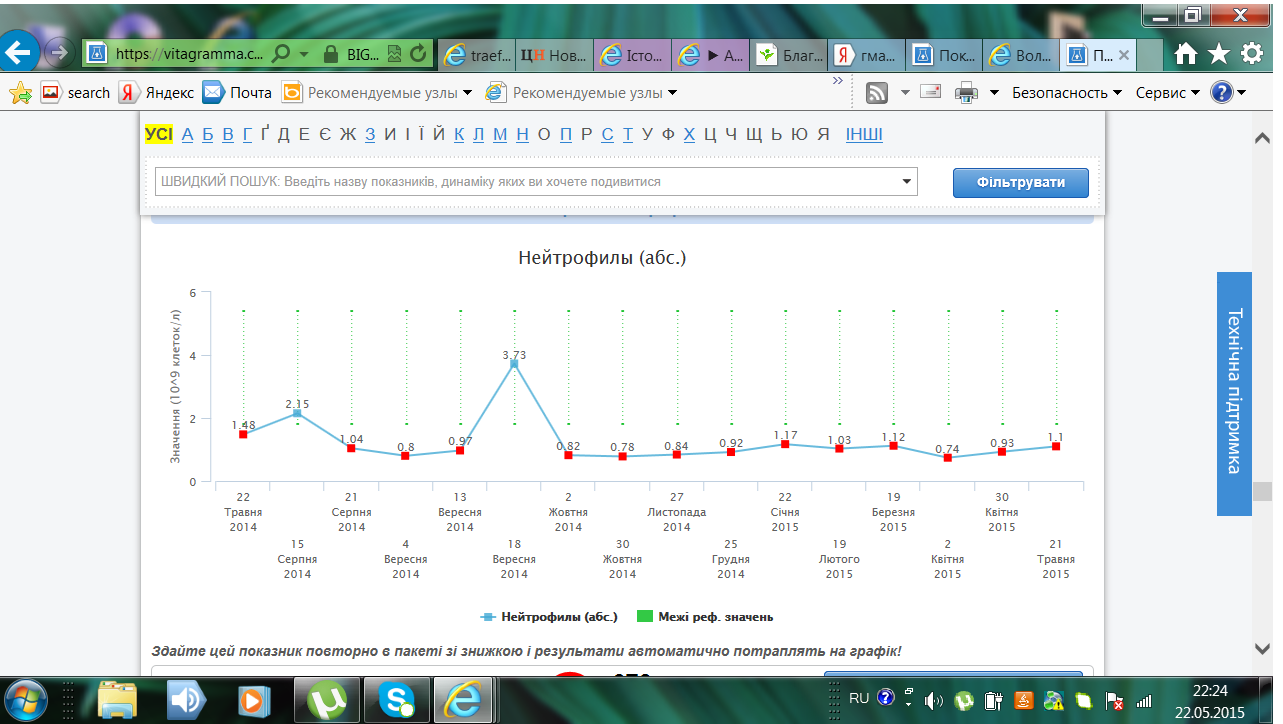The height and width of the screenshot is (724, 1283).
Task: Open the Безопасность menu
Action: (x=1067, y=93)
